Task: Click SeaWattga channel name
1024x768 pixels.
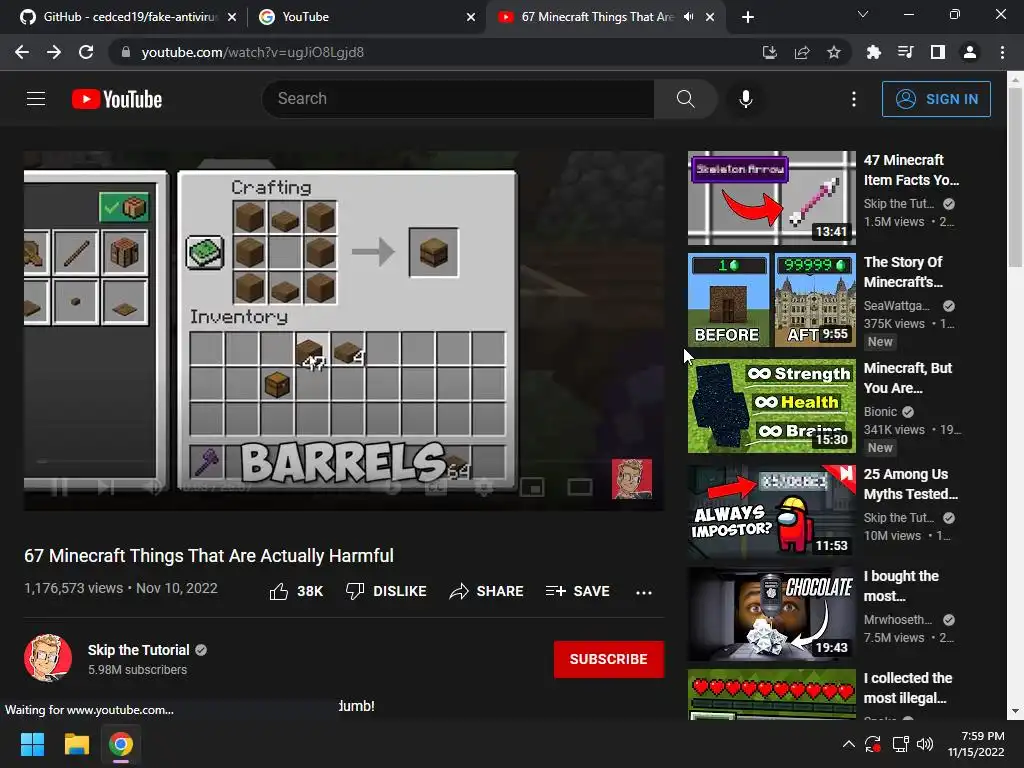Action: pos(897,306)
